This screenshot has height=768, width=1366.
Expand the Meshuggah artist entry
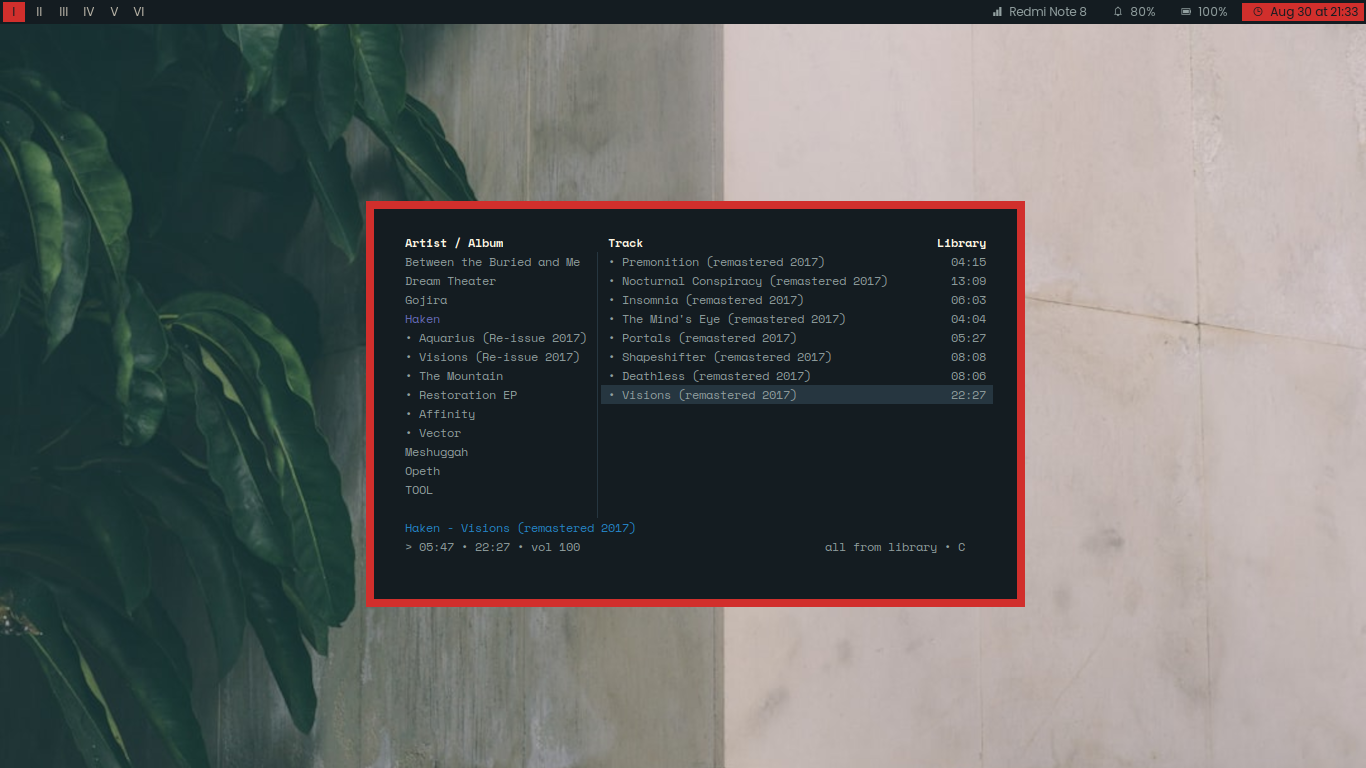[x=436, y=452]
